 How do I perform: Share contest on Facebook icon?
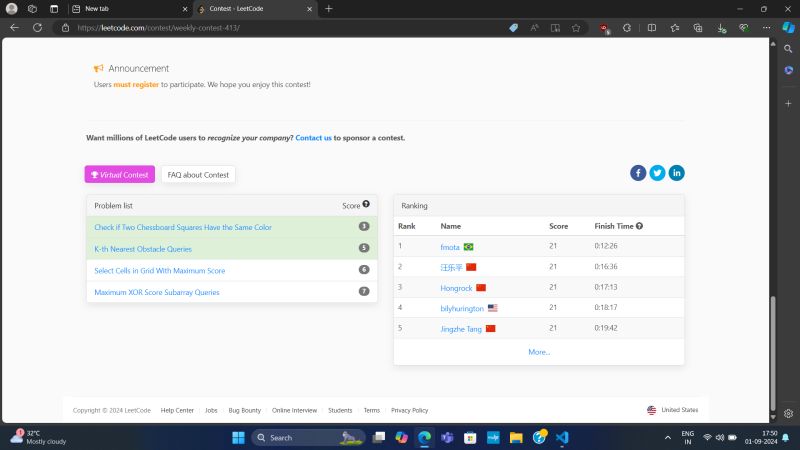pyautogui.click(x=638, y=173)
